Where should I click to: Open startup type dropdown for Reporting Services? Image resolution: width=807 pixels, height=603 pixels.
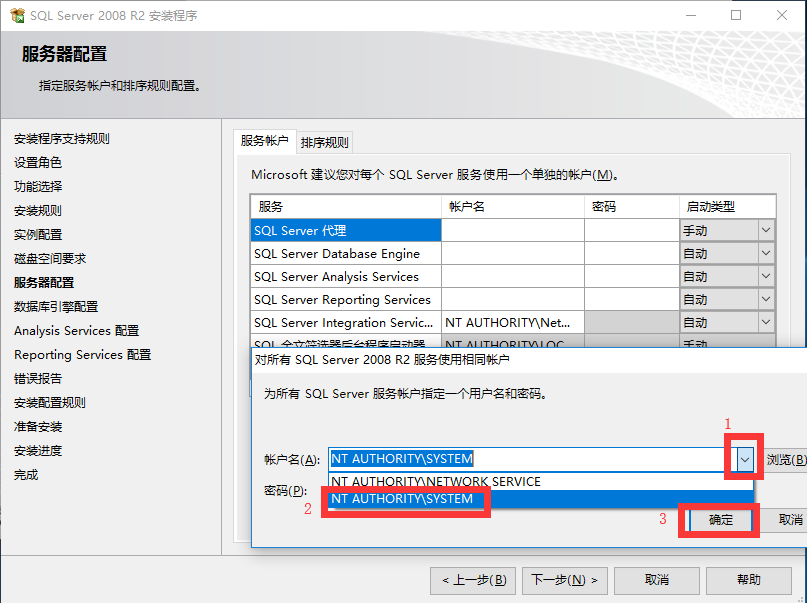pyautogui.click(x=766, y=299)
